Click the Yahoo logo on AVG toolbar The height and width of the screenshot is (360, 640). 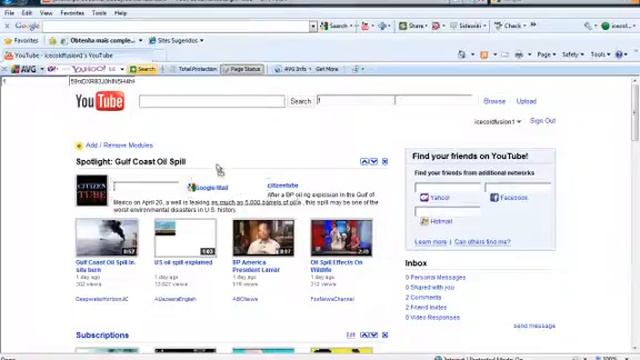89,69
